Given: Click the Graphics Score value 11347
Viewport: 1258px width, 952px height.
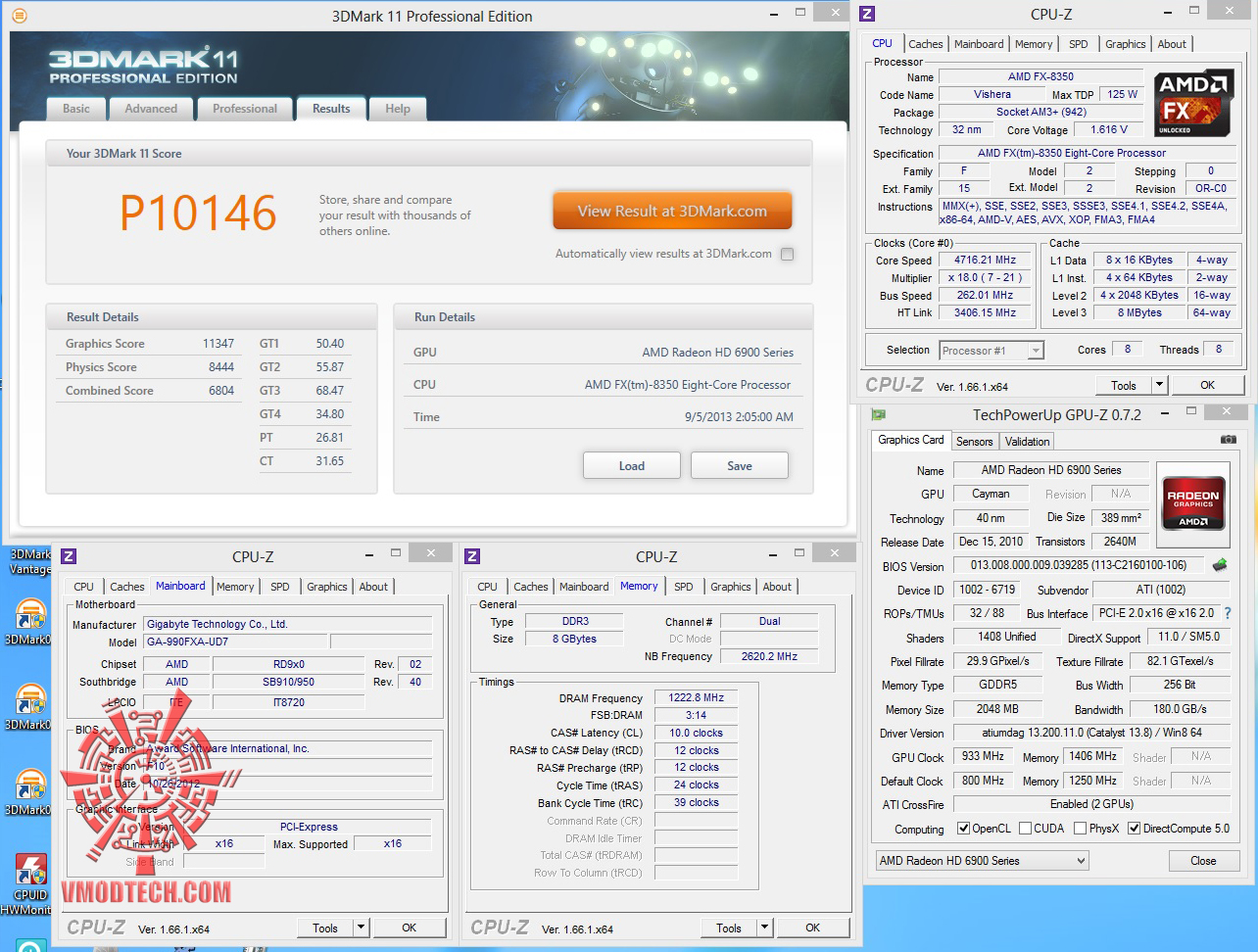Looking at the screenshot, I should click(218, 344).
